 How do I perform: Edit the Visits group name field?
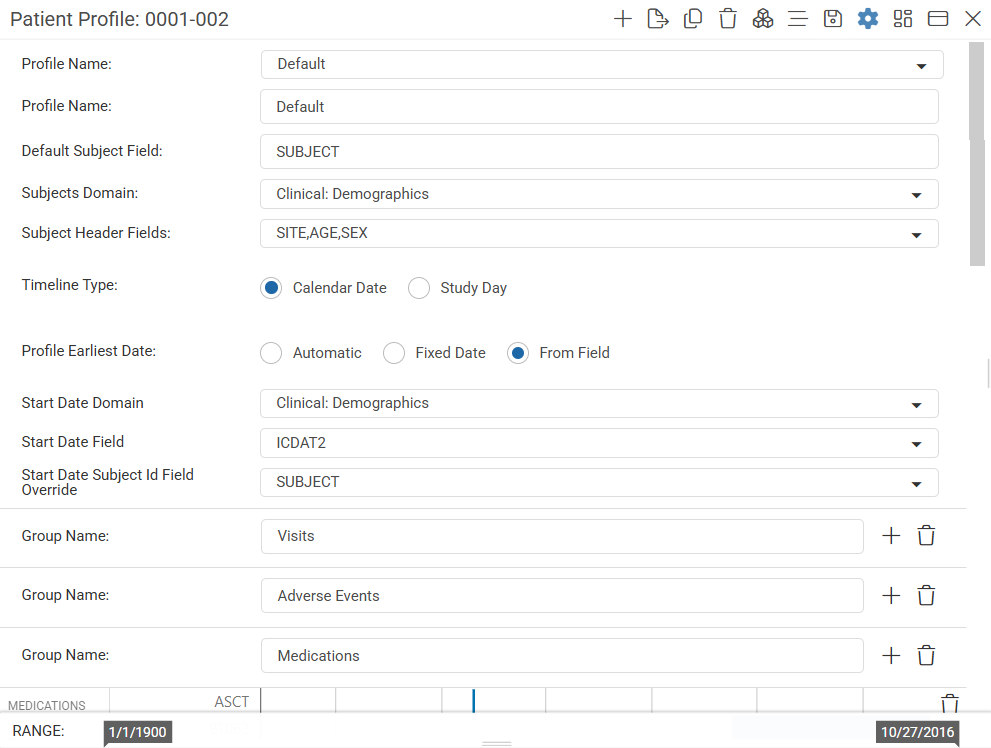(x=562, y=536)
